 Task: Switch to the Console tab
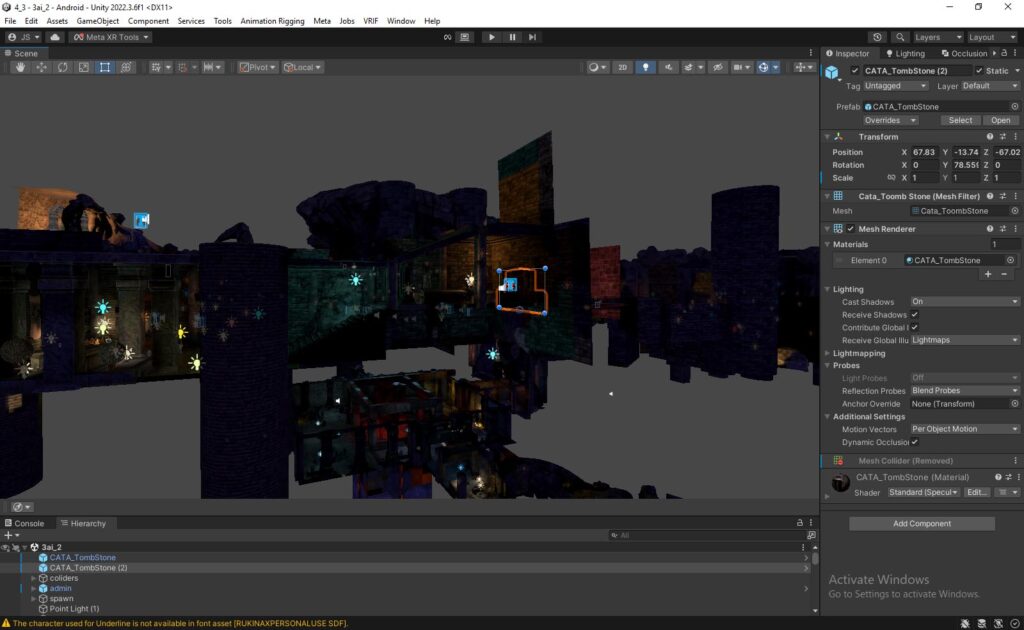[28, 523]
